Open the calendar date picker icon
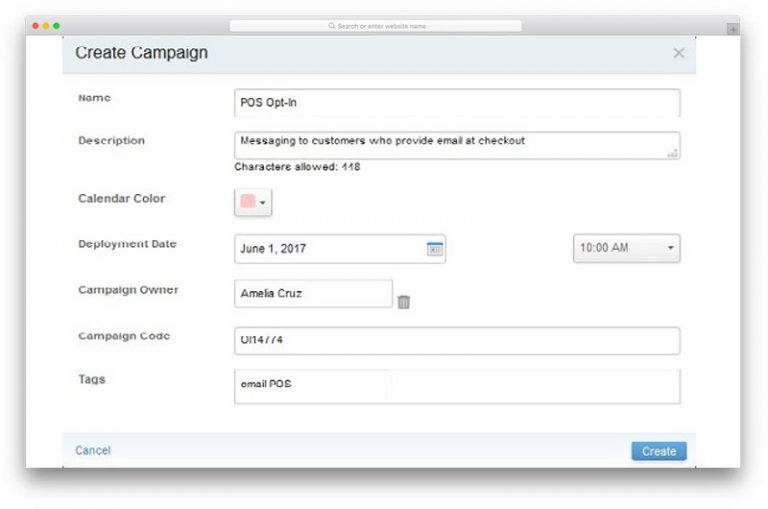The height and width of the screenshot is (509, 768). [434, 249]
